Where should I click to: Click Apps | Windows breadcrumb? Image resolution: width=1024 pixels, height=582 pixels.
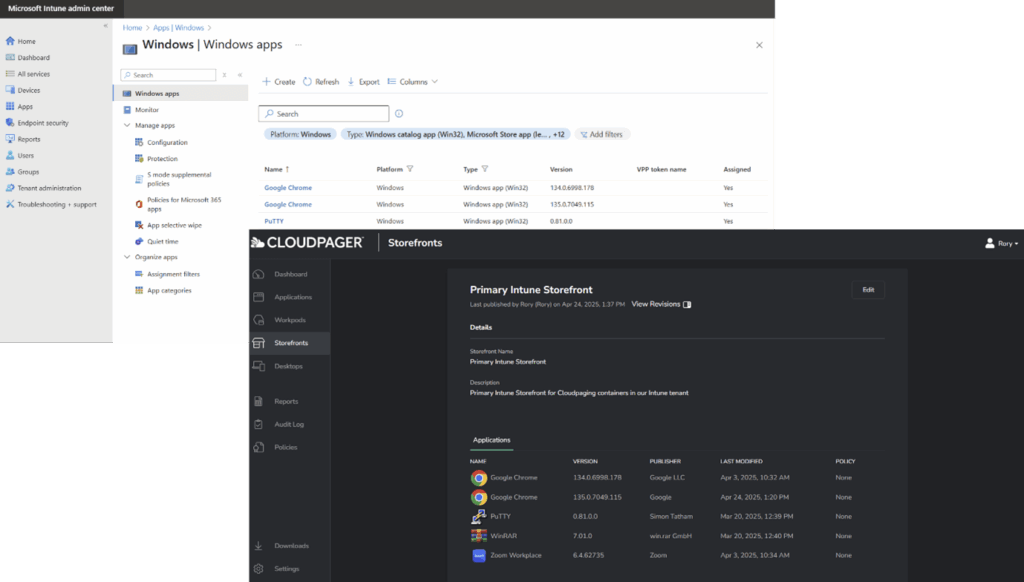pos(178,28)
